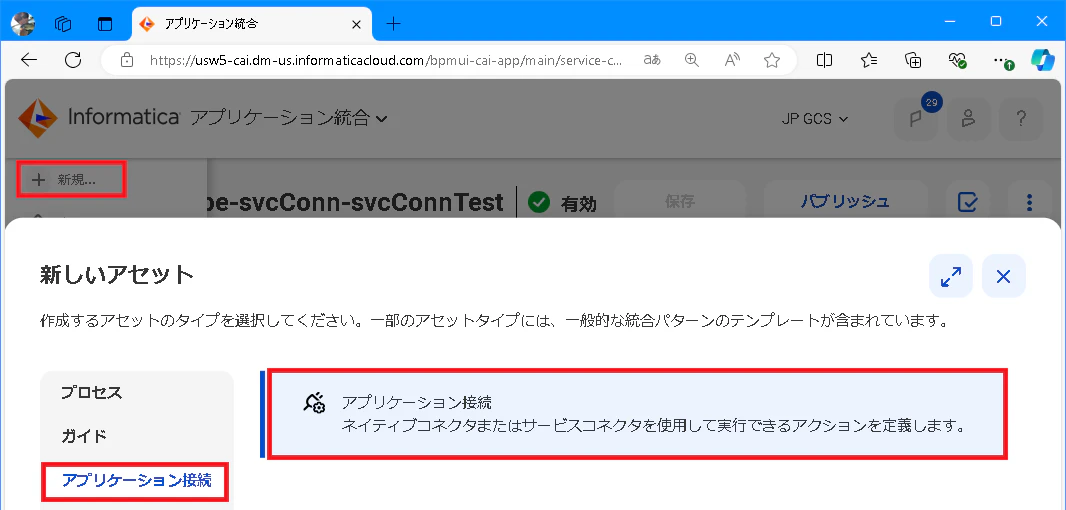Open the browser zoom icon

point(691,60)
